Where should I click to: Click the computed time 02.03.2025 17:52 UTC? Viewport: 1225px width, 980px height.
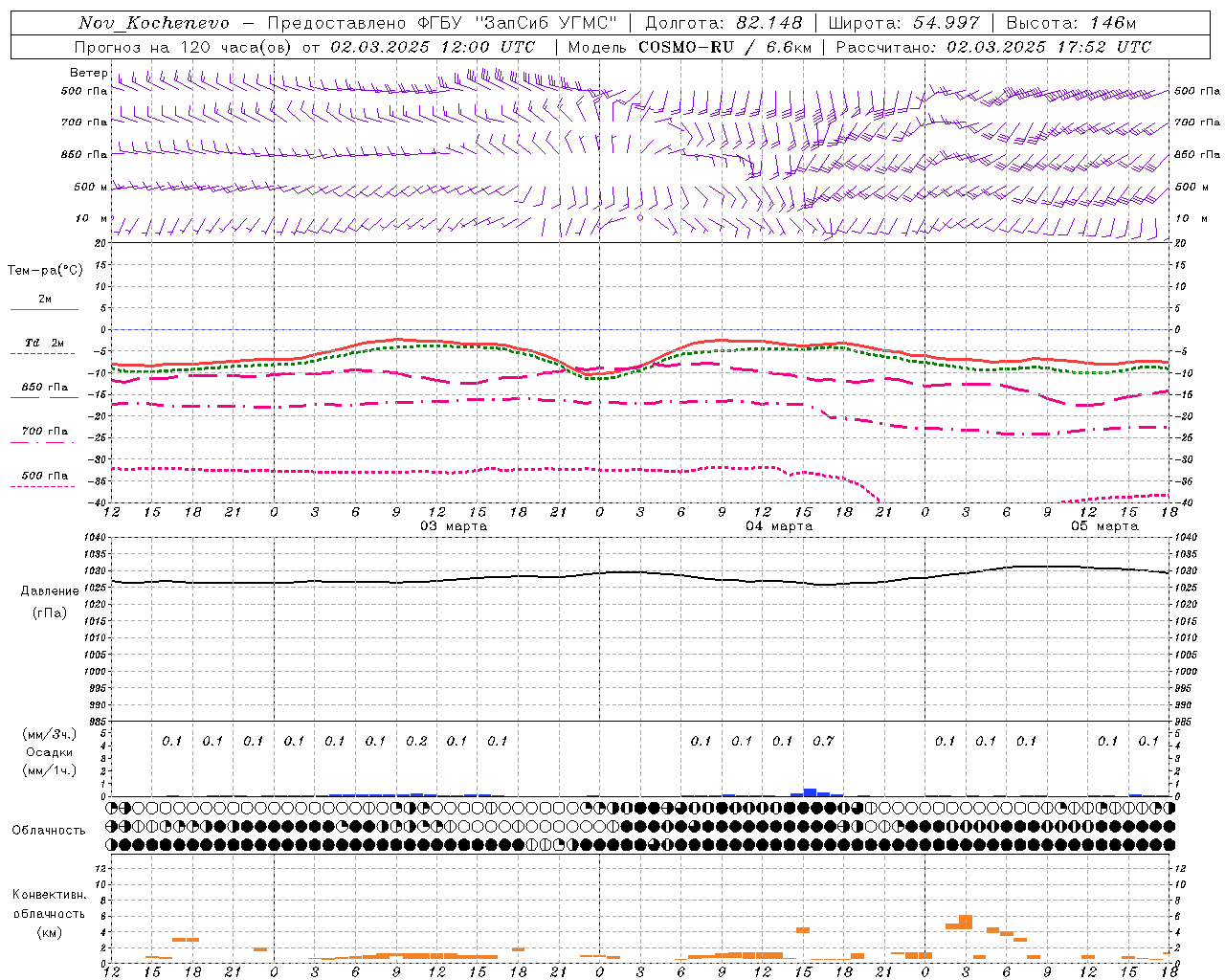coord(1049,47)
